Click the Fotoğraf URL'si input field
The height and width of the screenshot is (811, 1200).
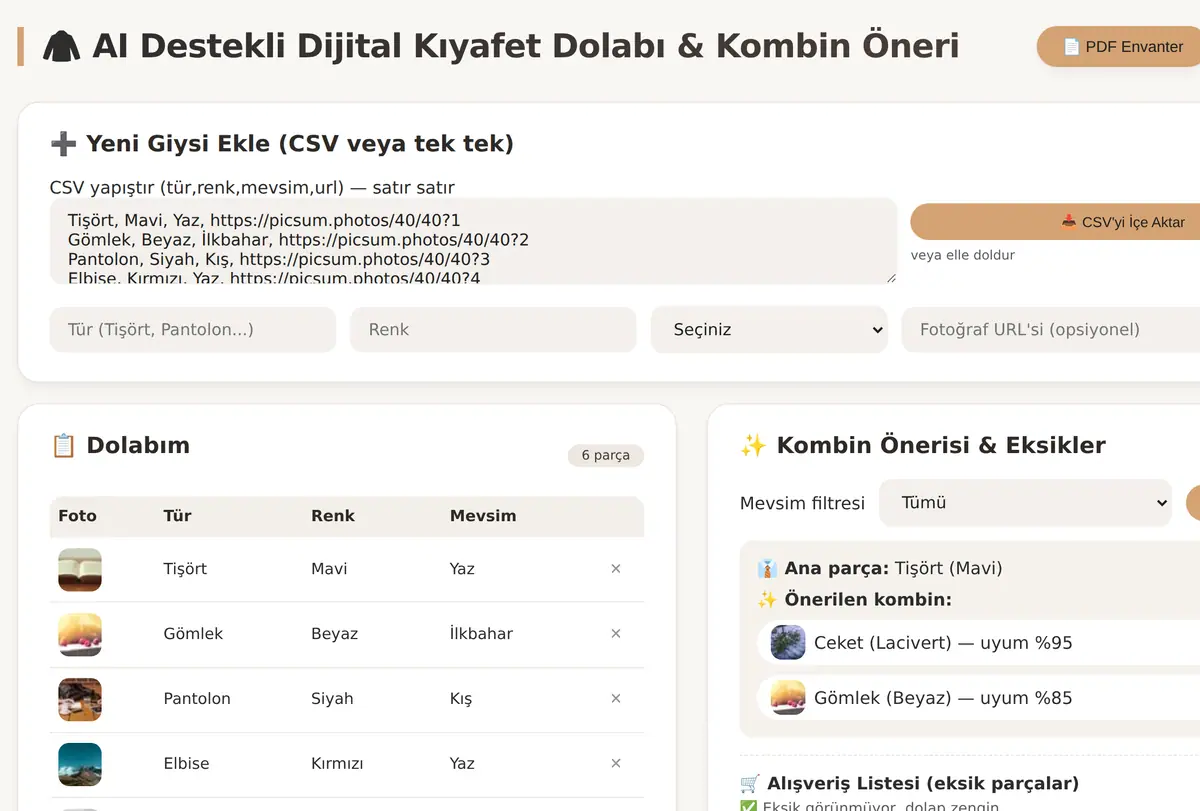[1051, 329]
